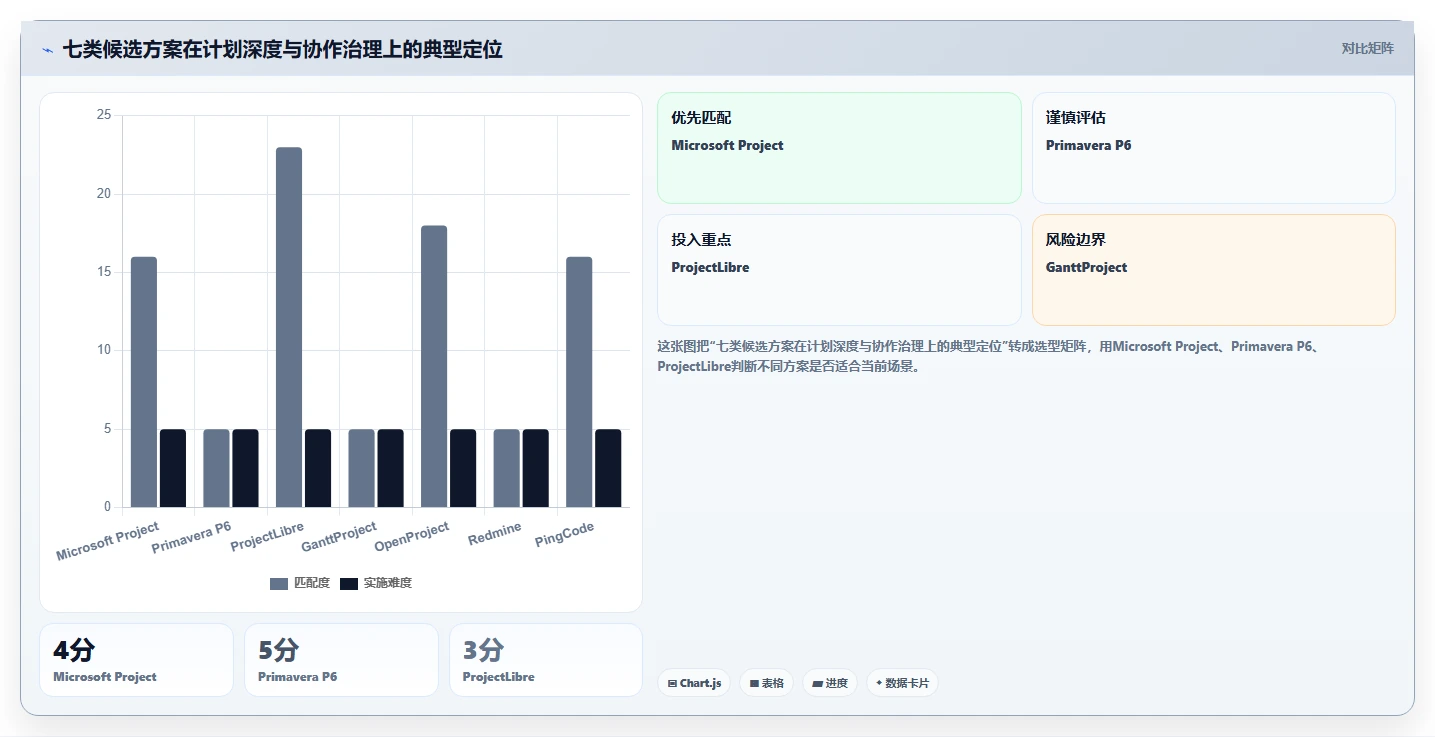Click the lightning icon beside the title
This screenshot has height=737, width=1435.
47,49
